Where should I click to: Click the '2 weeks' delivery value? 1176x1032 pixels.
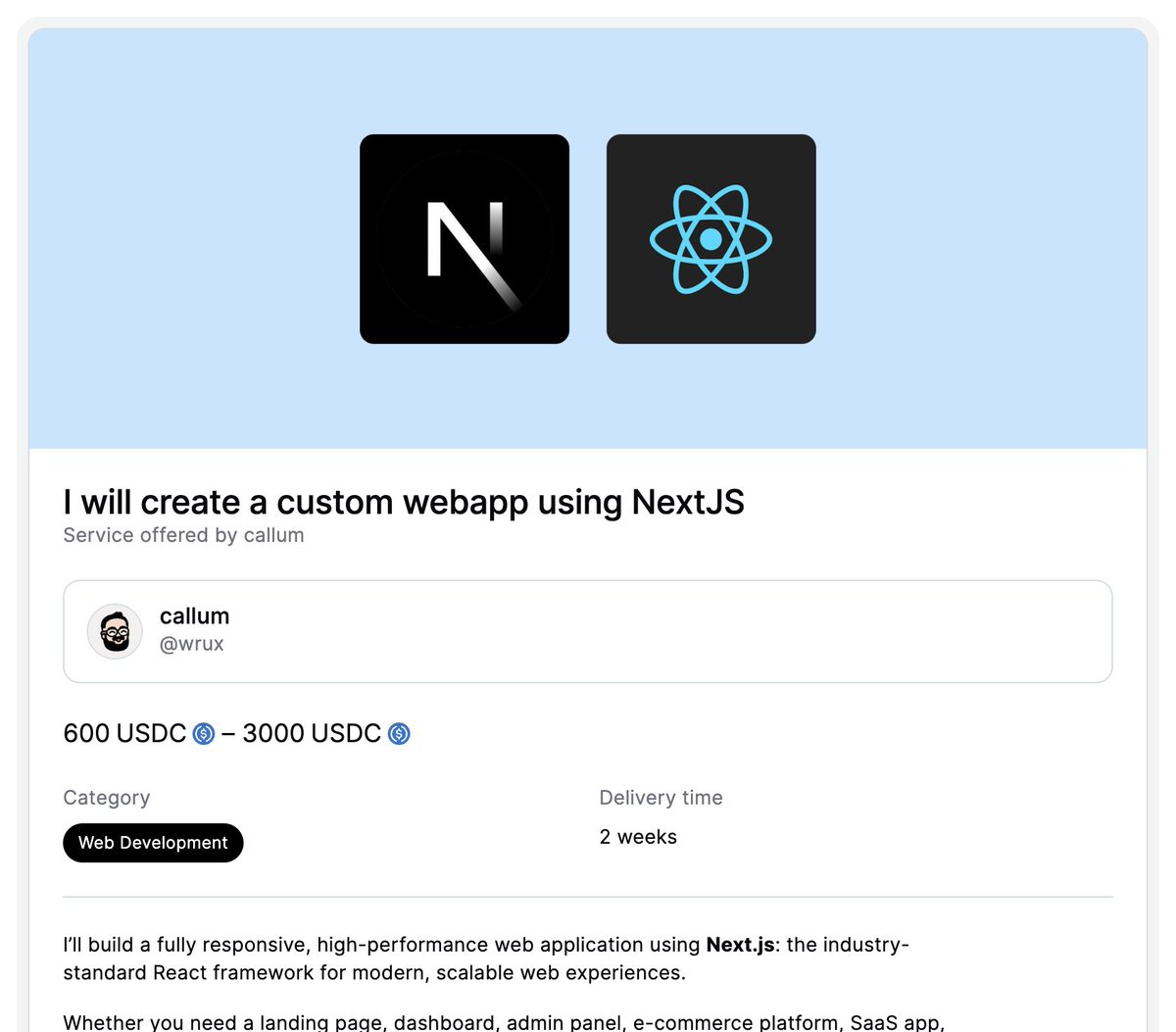pos(638,837)
